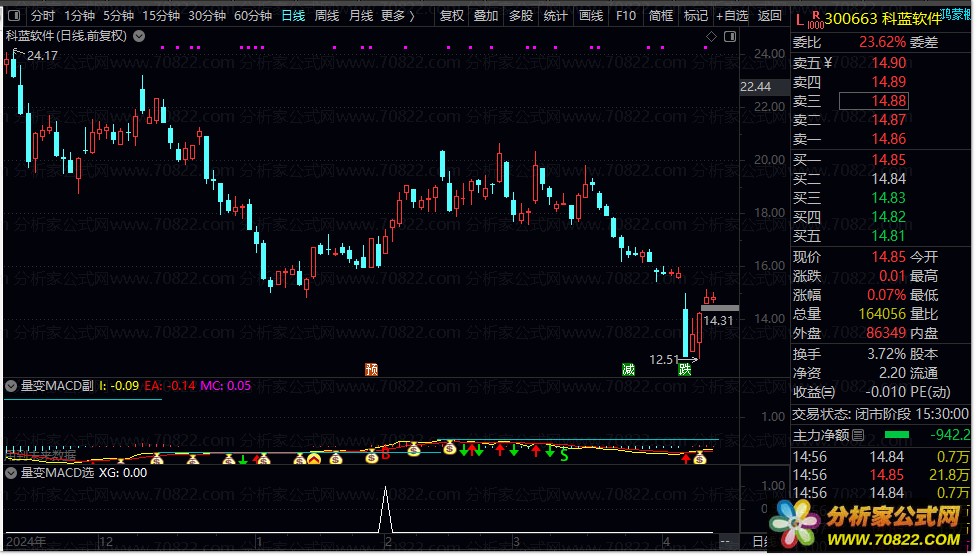Image resolution: width=977 pixels, height=556 pixels.
Task: Select the 1分钟 period
Action: (x=79, y=16)
